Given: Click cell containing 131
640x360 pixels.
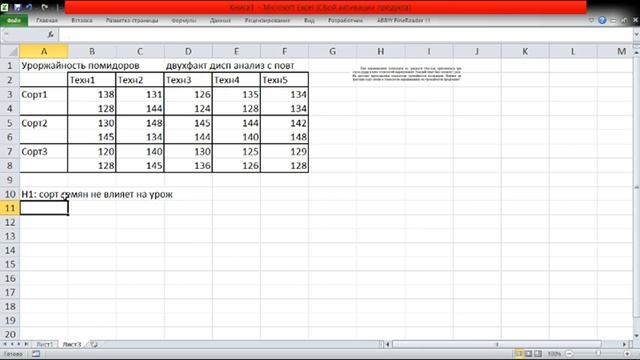Looking at the screenshot, I should [x=140, y=94].
